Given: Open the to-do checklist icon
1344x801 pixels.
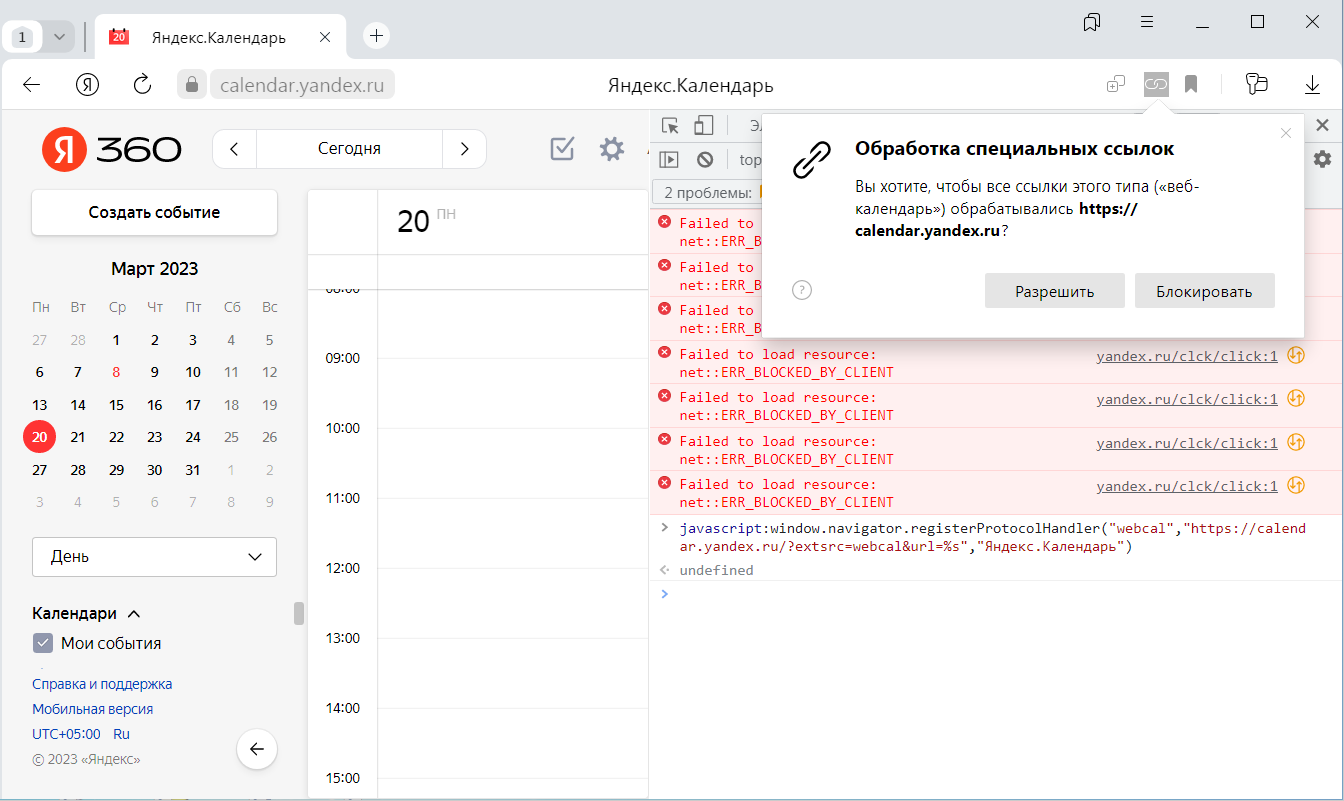Looking at the screenshot, I should (x=562, y=149).
